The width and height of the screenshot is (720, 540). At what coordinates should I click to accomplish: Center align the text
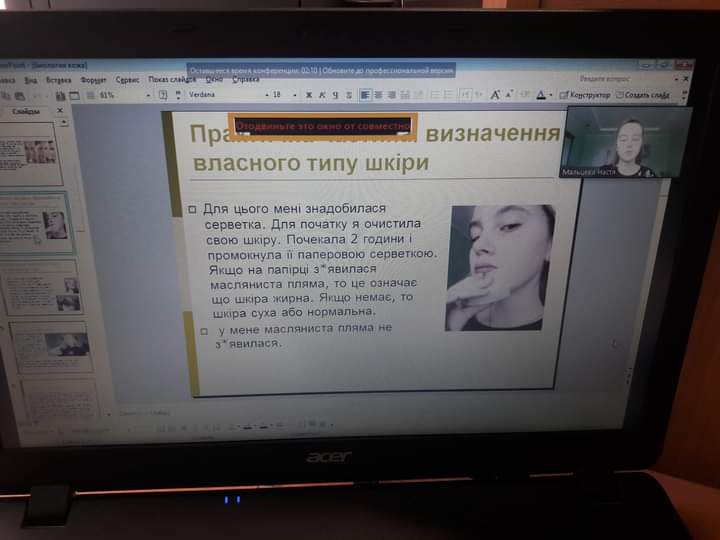[x=378, y=95]
